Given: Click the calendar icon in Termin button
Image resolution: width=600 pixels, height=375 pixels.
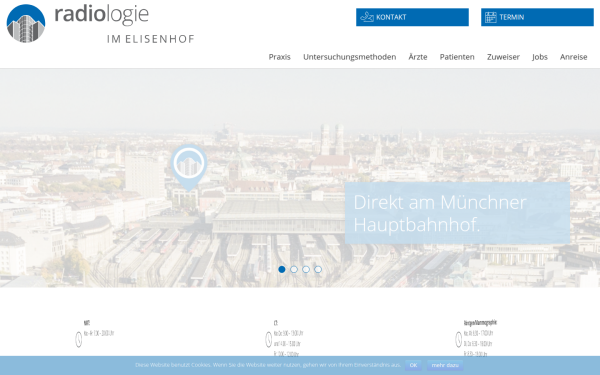Looking at the screenshot, I should tap(491, 17).
